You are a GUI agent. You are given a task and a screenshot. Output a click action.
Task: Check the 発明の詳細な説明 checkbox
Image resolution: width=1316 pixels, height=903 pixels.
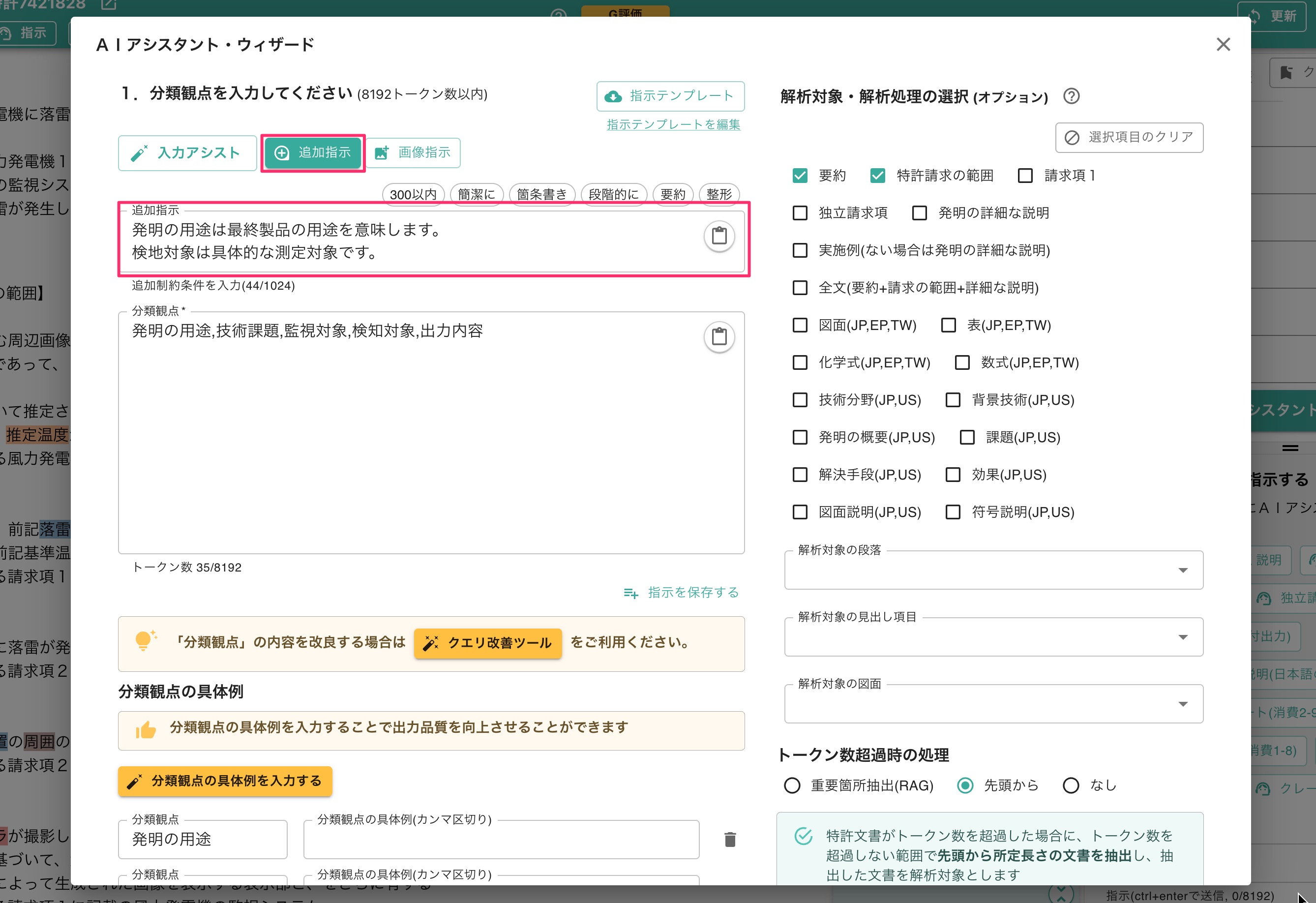(919, 213)
